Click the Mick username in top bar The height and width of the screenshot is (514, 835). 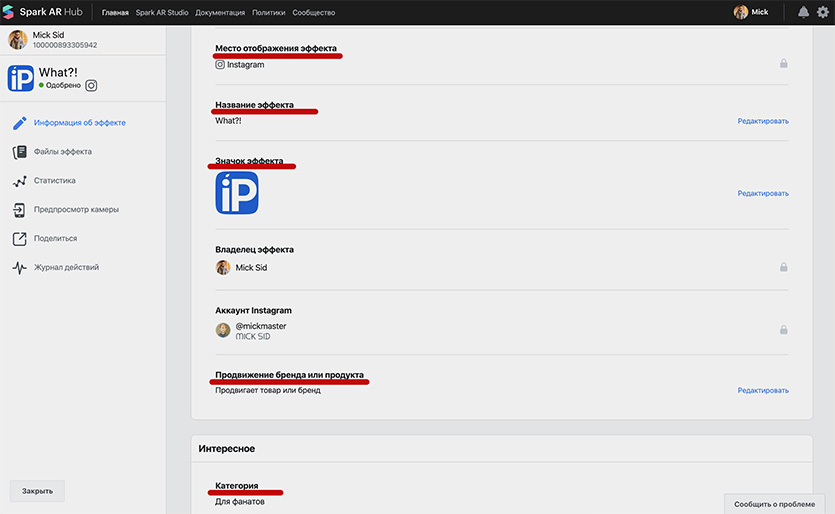(x=760, y=12)
